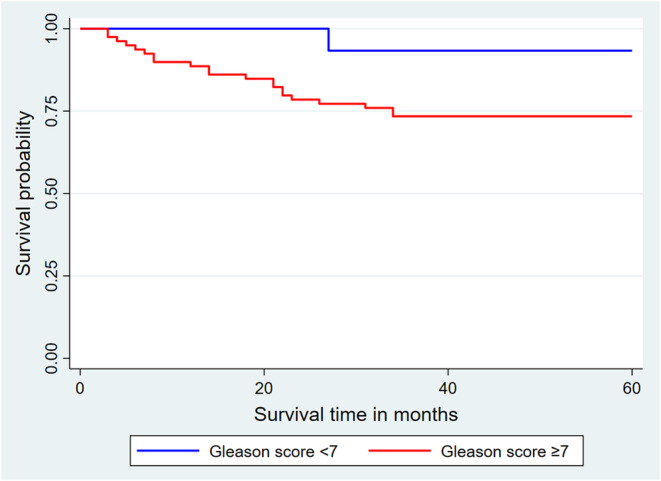Image resolution: width=661 pixels, height=481 pixels.
Task: Click the blue curve plateau after the drop
Action: click(480, 51)
